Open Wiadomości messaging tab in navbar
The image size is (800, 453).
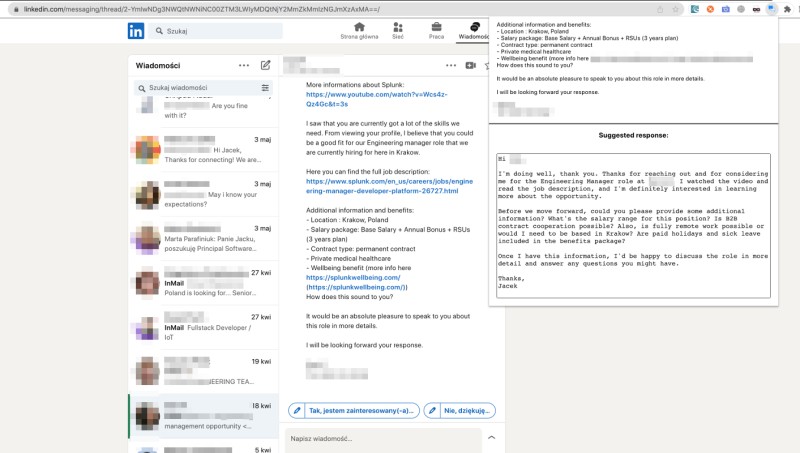click(473, 31)
